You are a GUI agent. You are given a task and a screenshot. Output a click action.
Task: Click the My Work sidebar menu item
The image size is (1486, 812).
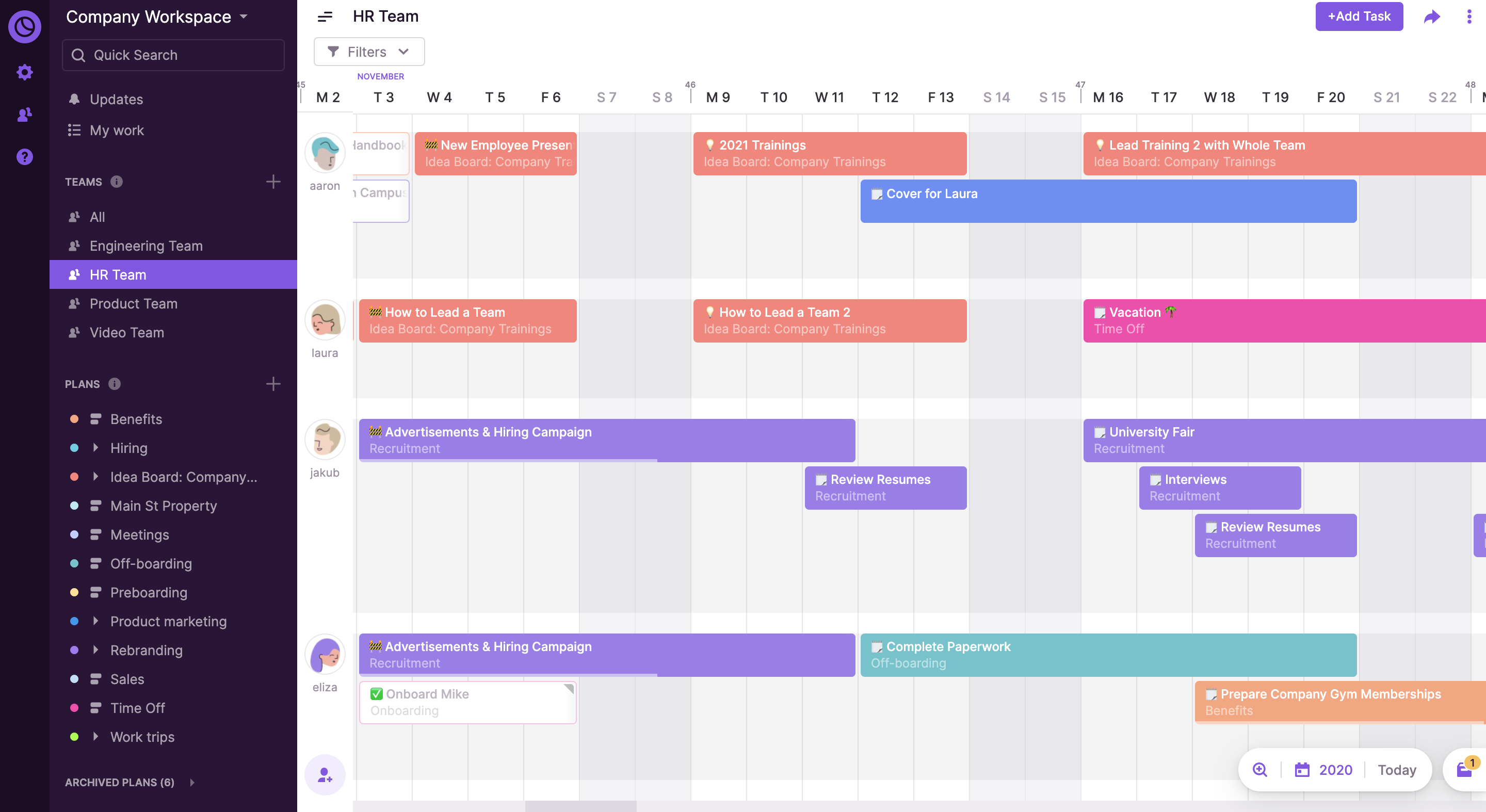tap(117, 129)
